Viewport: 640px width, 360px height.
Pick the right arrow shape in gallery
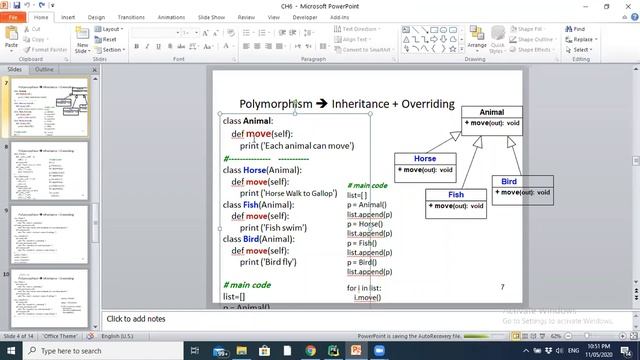(434, 39)
